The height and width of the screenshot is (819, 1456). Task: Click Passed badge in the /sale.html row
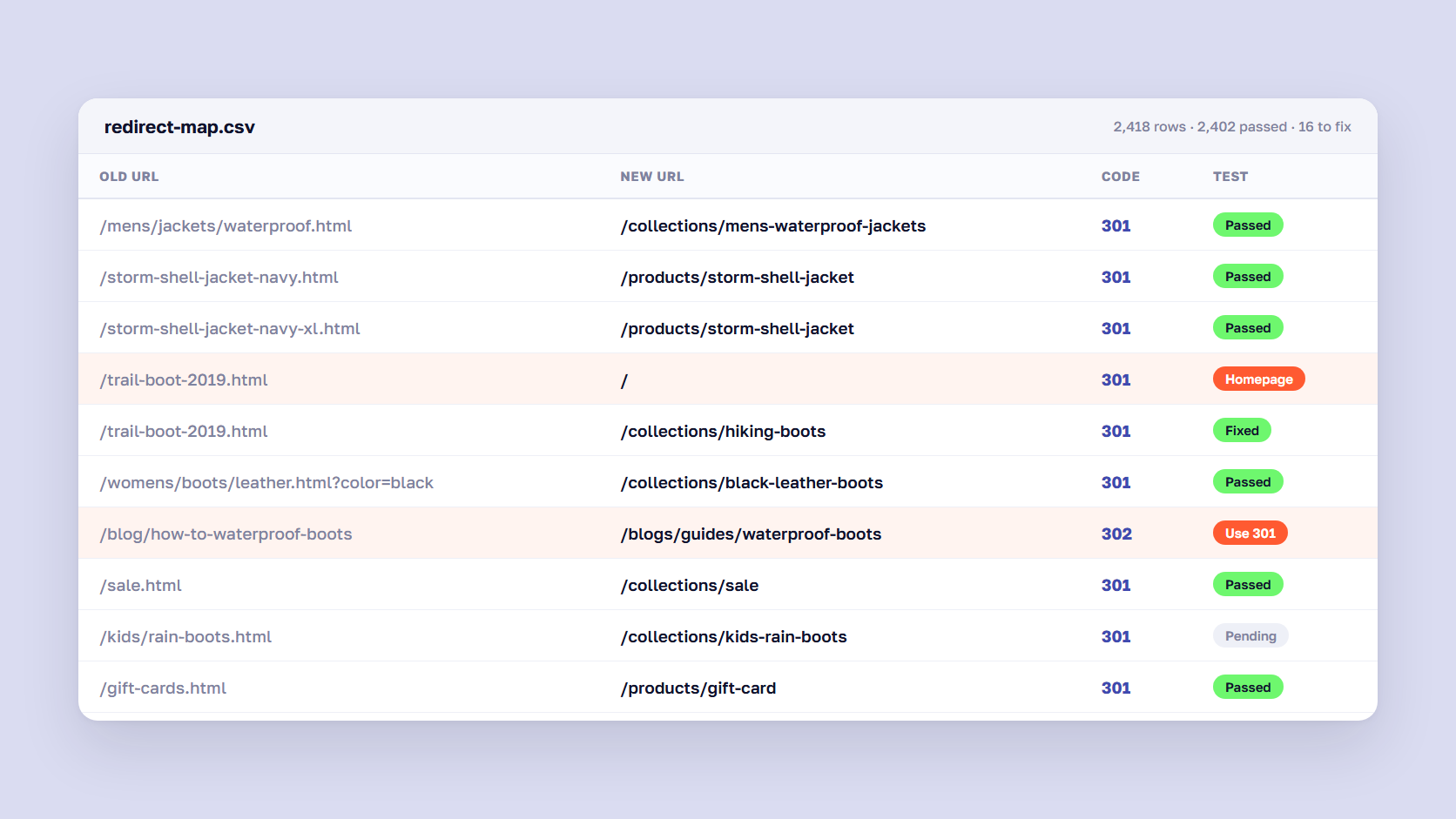point(1248,585)
